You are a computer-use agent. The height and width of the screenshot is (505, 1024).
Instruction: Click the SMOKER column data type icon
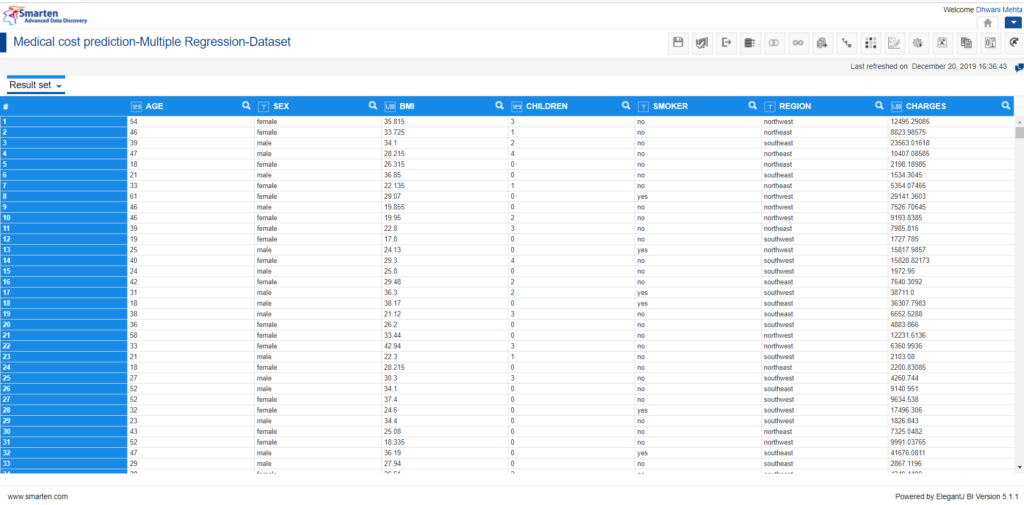[643, 106]
